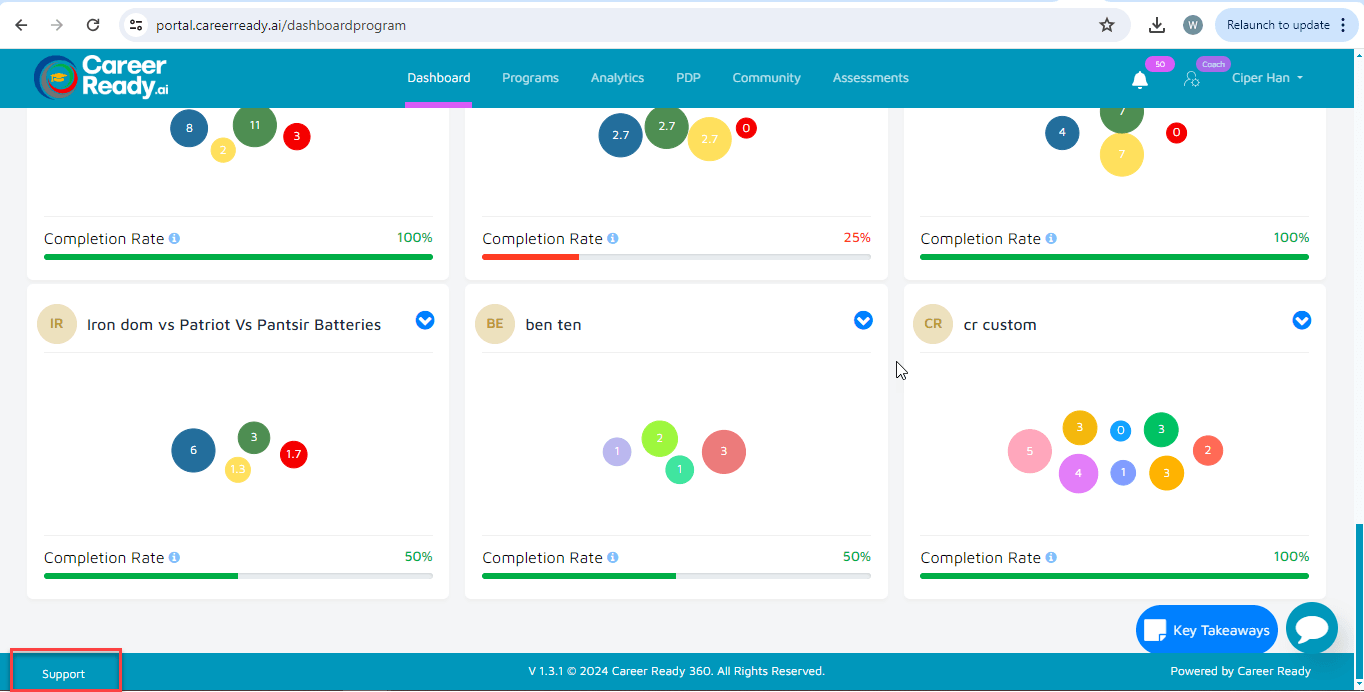Open the Support link in footer

tap(64, 674)
